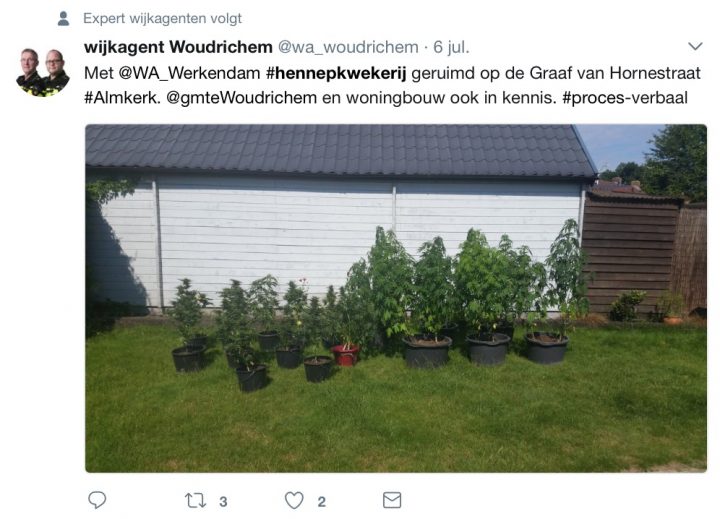Open the wijkagent Woudrichem display name
Viewport: 720px width, 519px height.
pos(178,47)
